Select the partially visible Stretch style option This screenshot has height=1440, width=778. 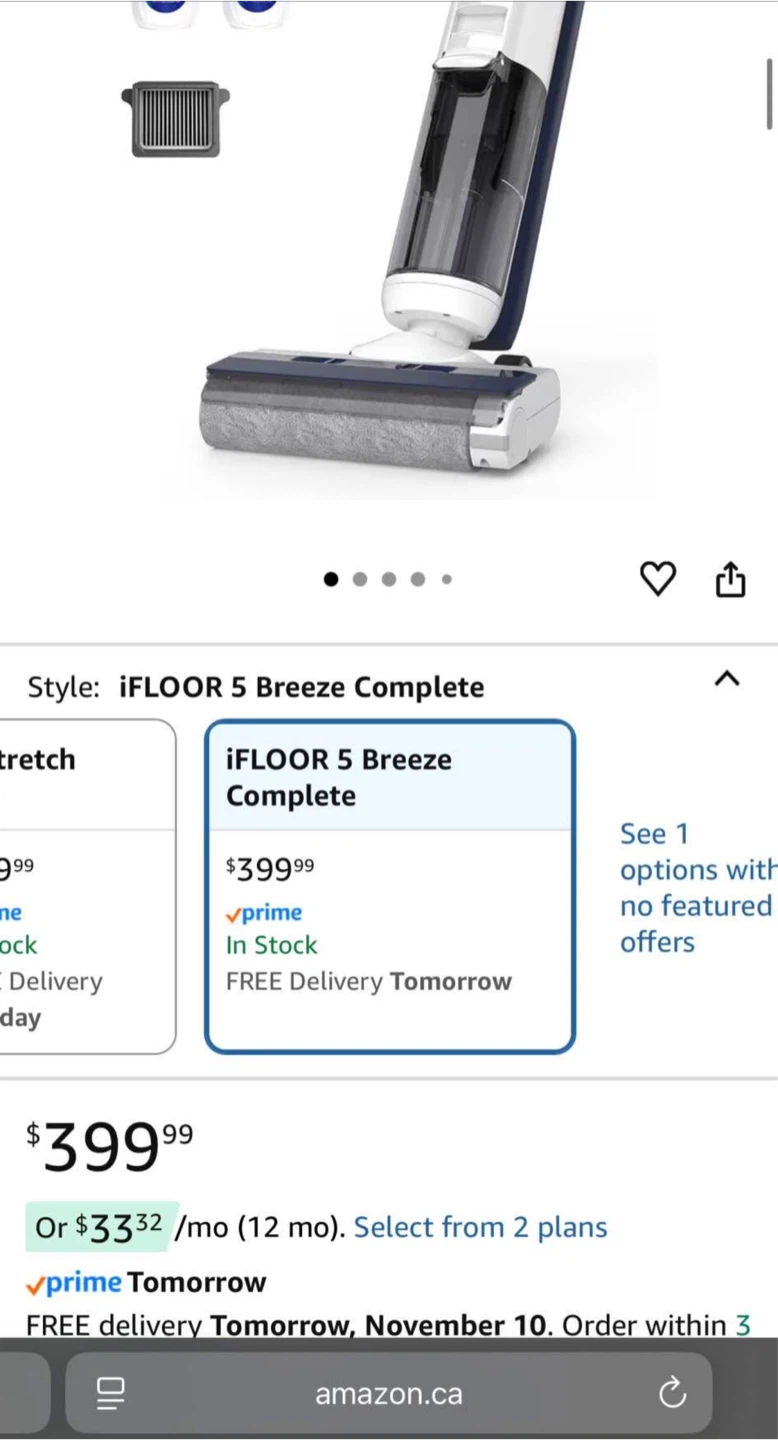pos(87,886)
